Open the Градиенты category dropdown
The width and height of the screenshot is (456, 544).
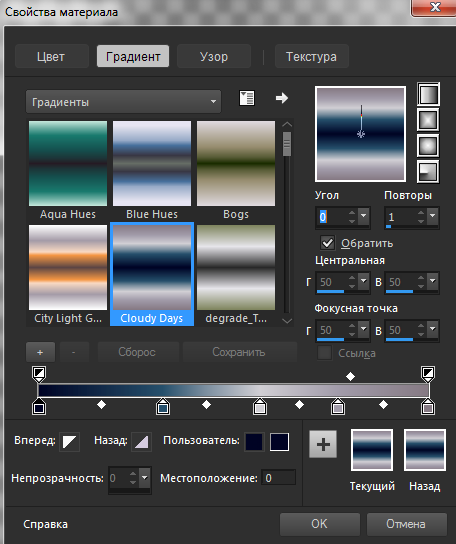click(x=123, y=102)
